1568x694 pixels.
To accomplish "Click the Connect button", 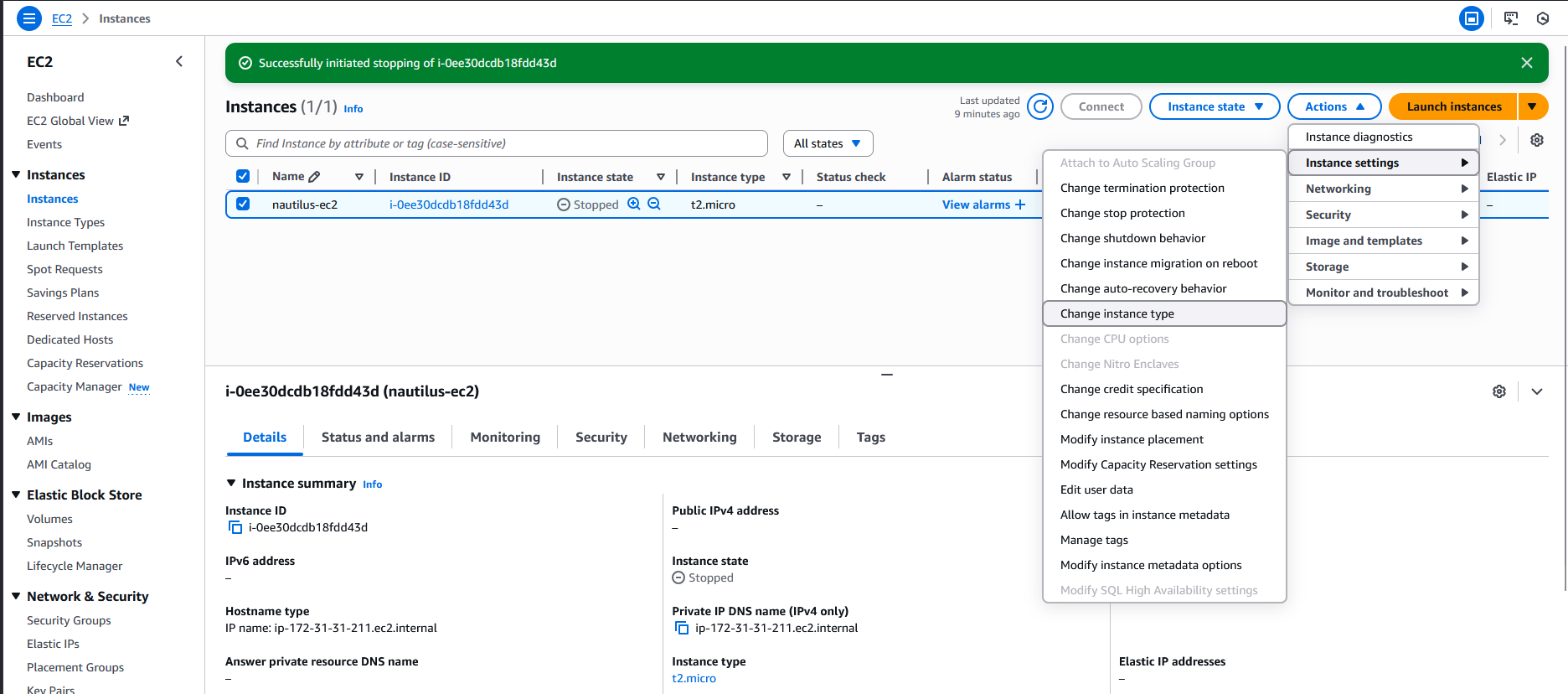I will point(1101,106).
